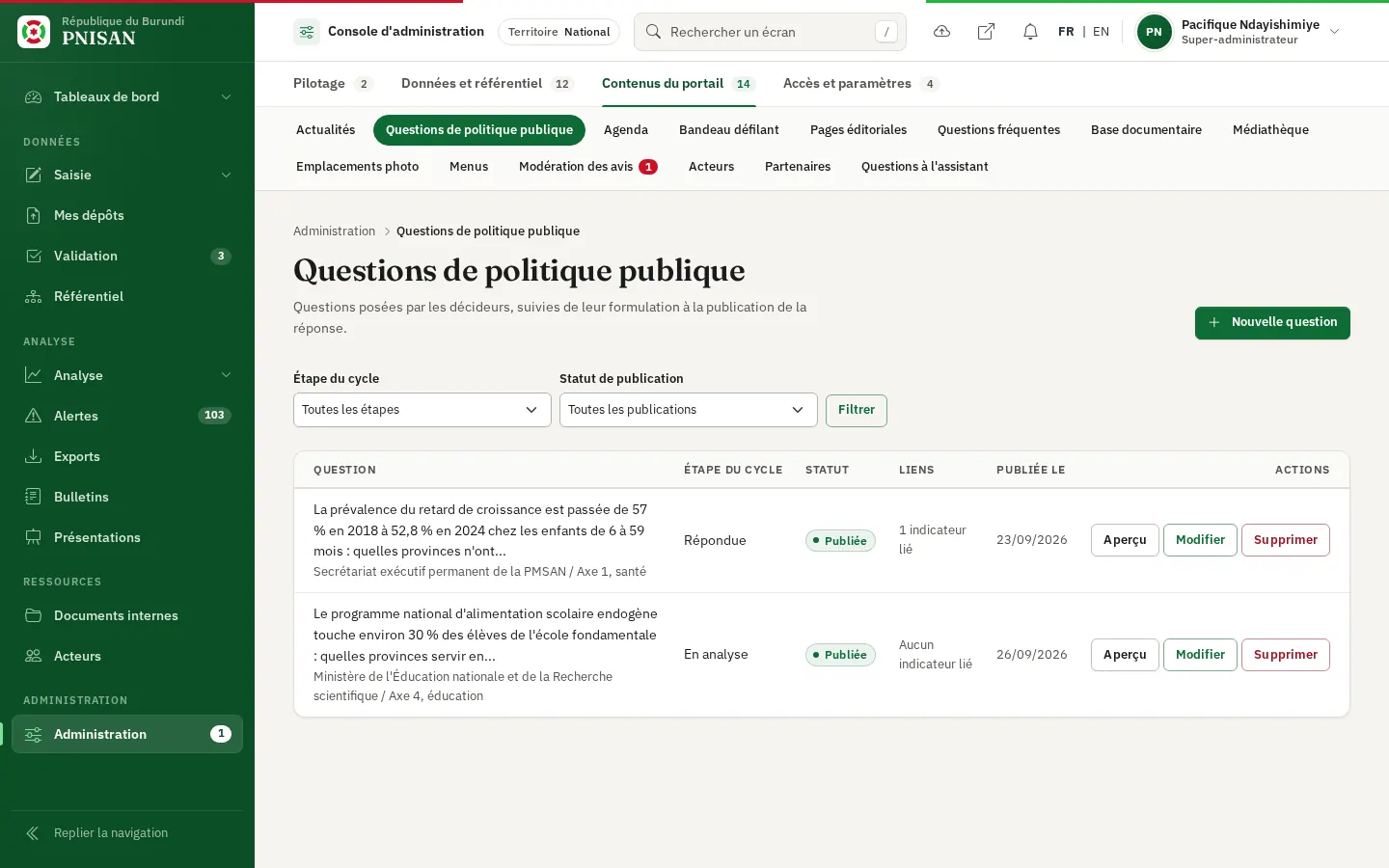
Task: Expand the Analyse sidebar section
Action: (x=127, y=375)
